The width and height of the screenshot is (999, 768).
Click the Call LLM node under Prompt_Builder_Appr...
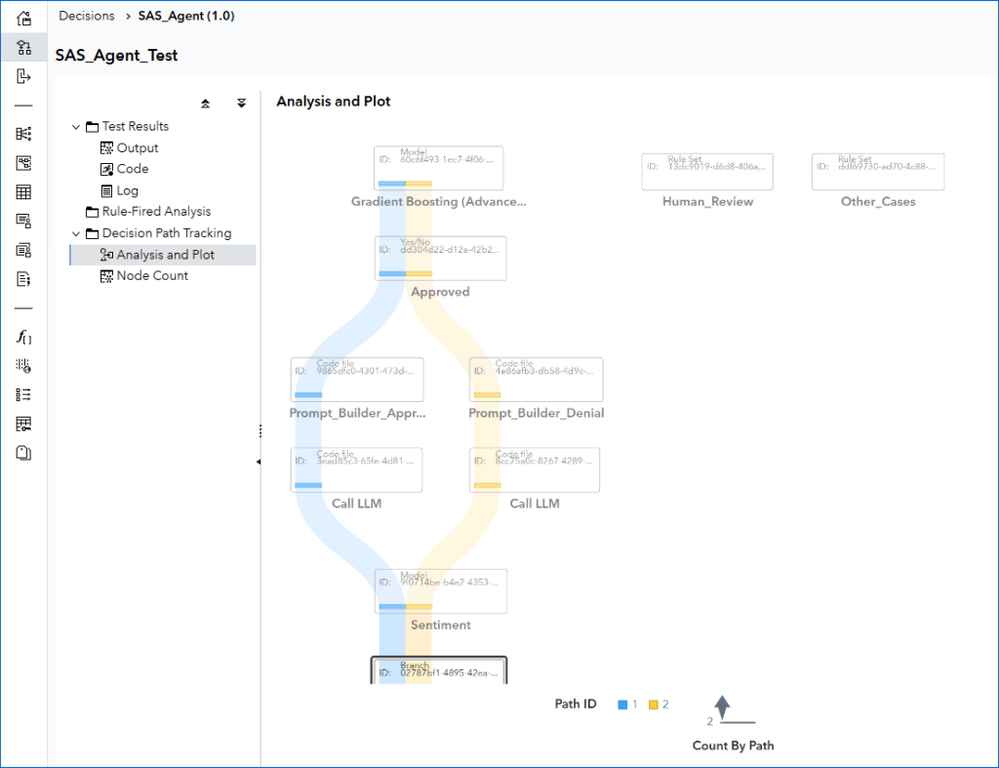(356, 470)
